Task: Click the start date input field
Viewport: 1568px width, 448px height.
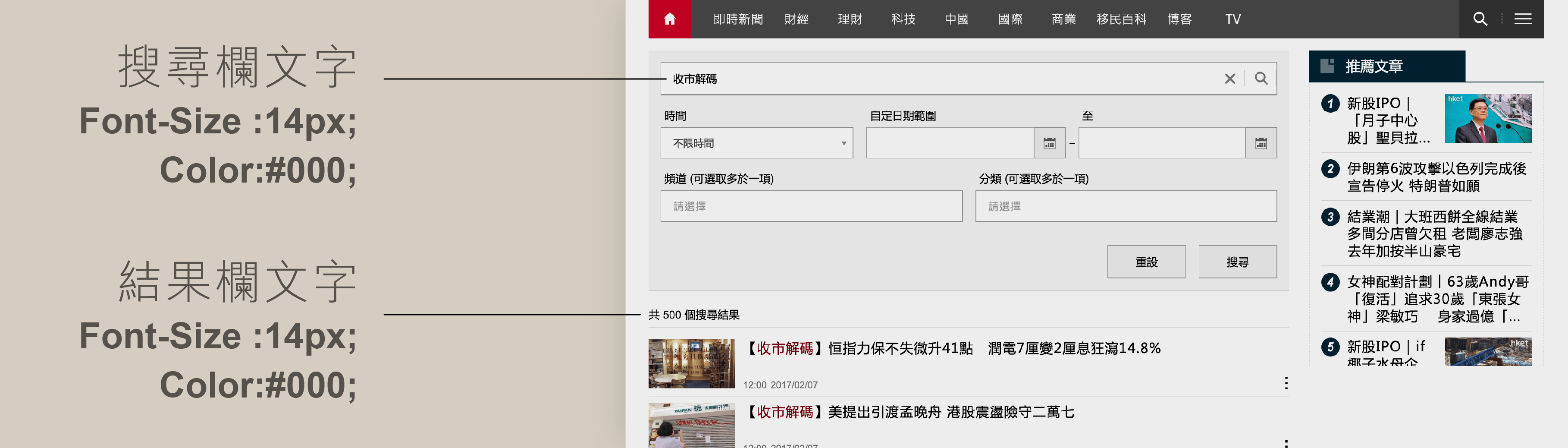Action: click(950, 143)
